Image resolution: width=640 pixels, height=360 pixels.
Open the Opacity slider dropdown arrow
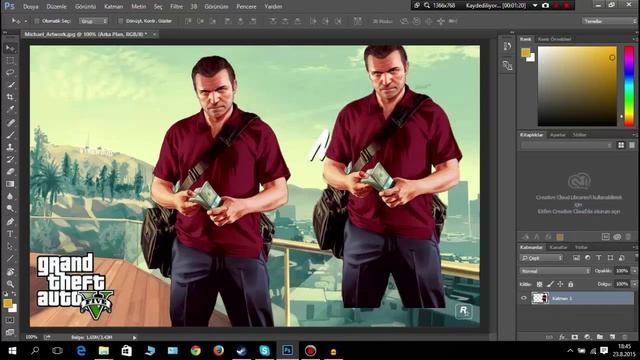pyautogui.click(x=634, y=271)
